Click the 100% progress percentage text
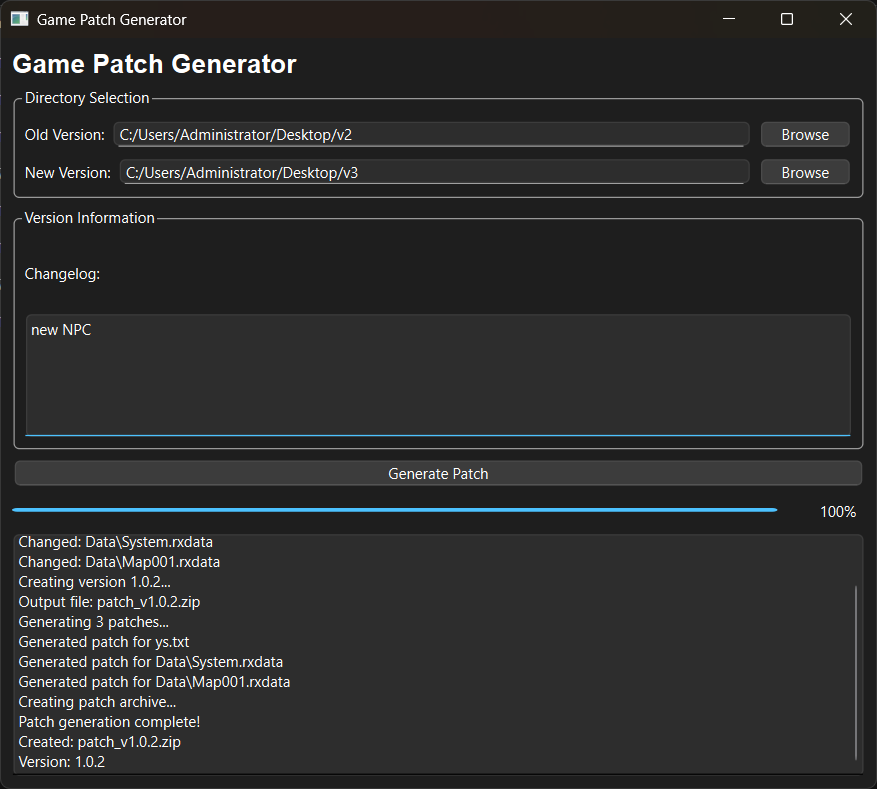 tap(838, 512)
